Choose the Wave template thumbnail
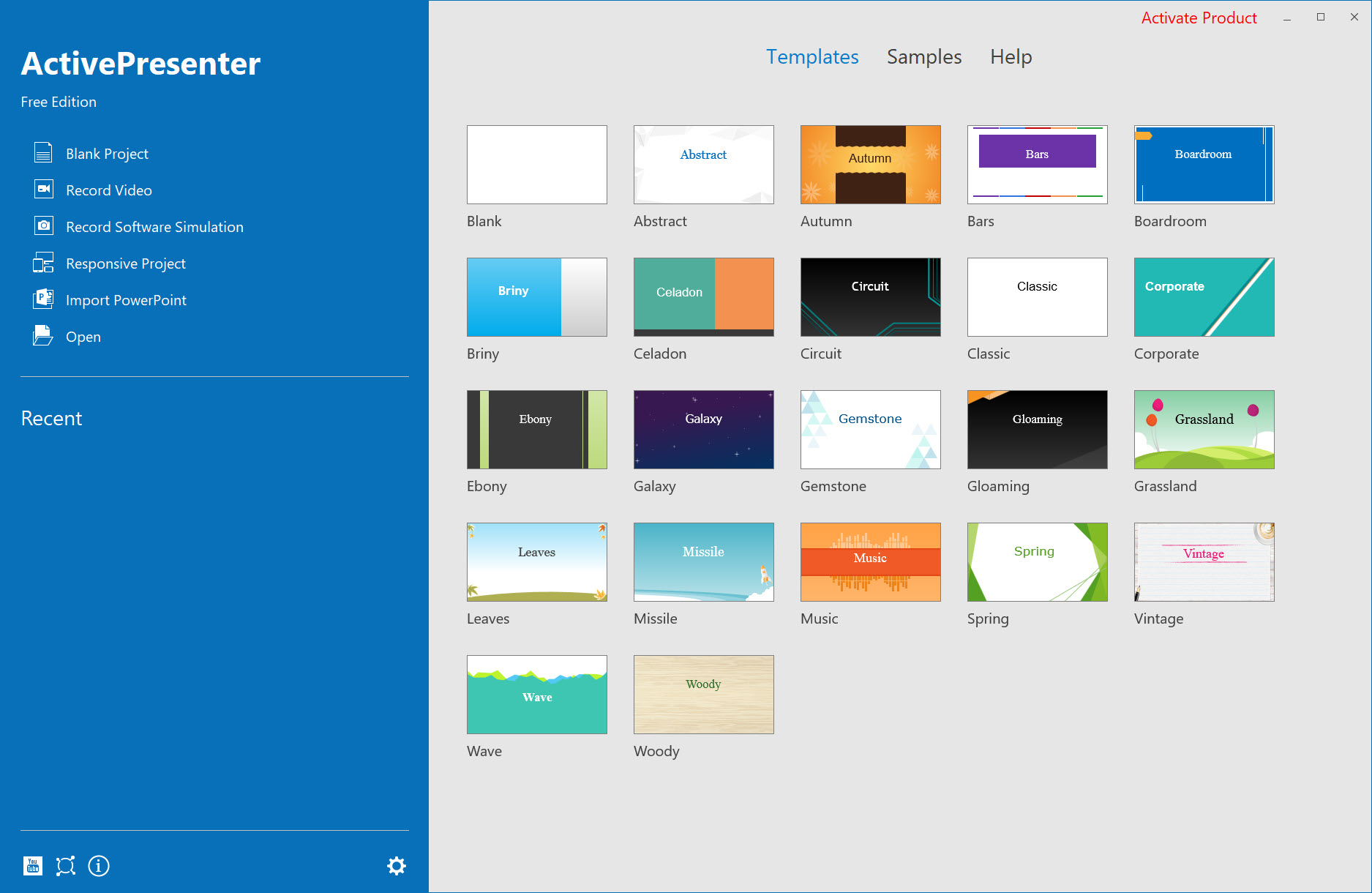Viewport: 1372px width, 893px height. (537, 695)
